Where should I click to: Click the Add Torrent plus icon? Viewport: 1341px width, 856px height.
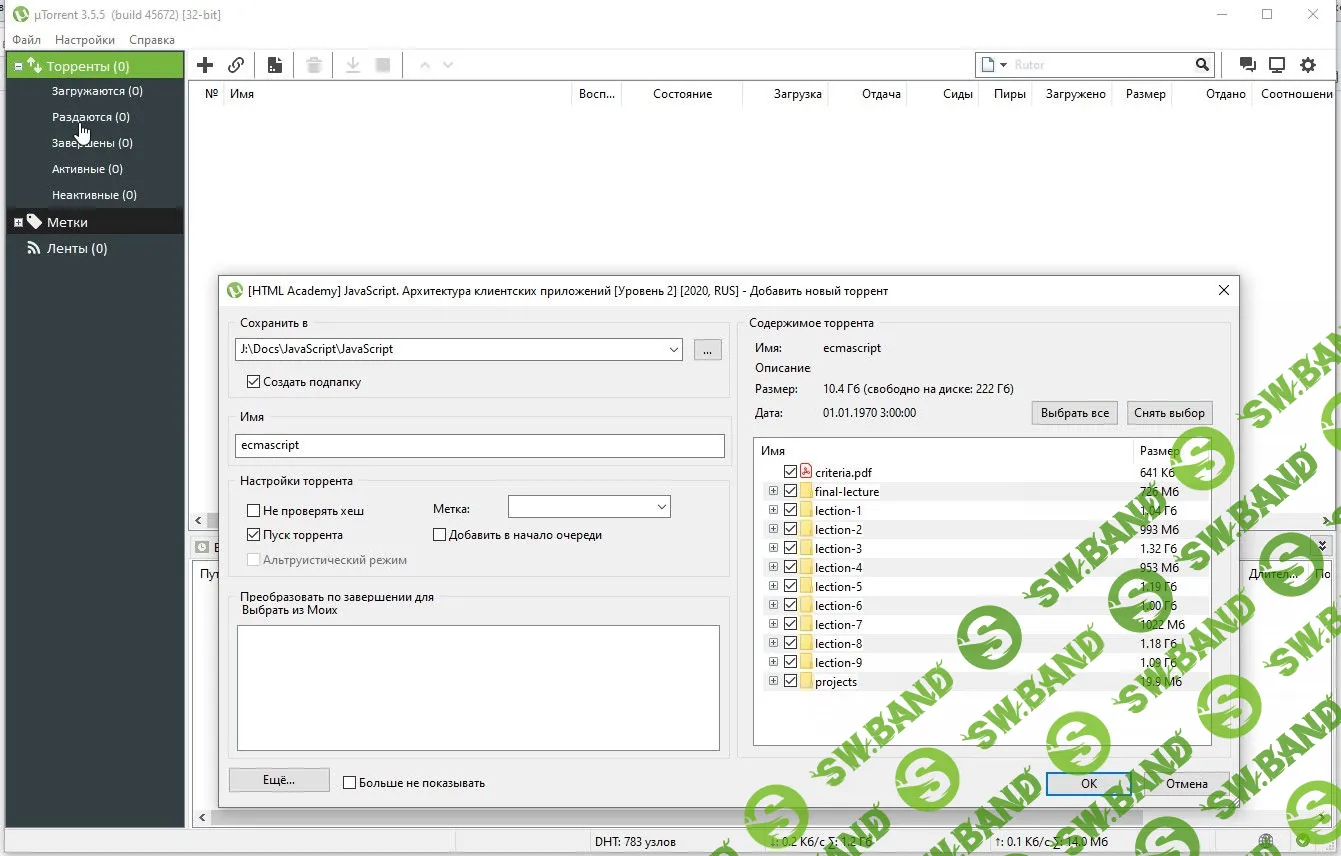click(205, 65)
